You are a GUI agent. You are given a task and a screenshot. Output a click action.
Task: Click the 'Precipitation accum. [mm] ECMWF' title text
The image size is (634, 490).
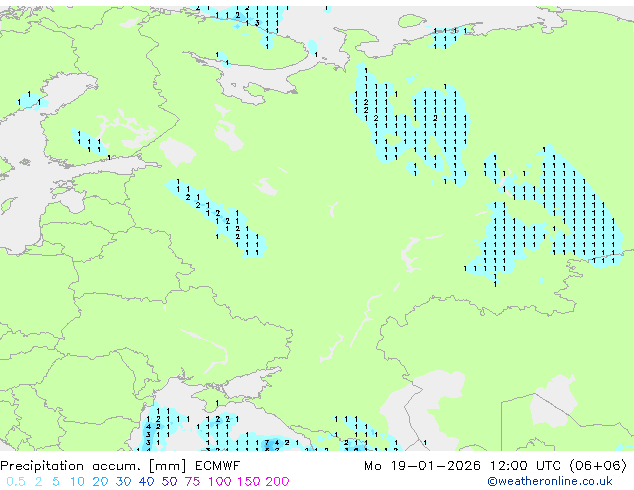point(120,466)
